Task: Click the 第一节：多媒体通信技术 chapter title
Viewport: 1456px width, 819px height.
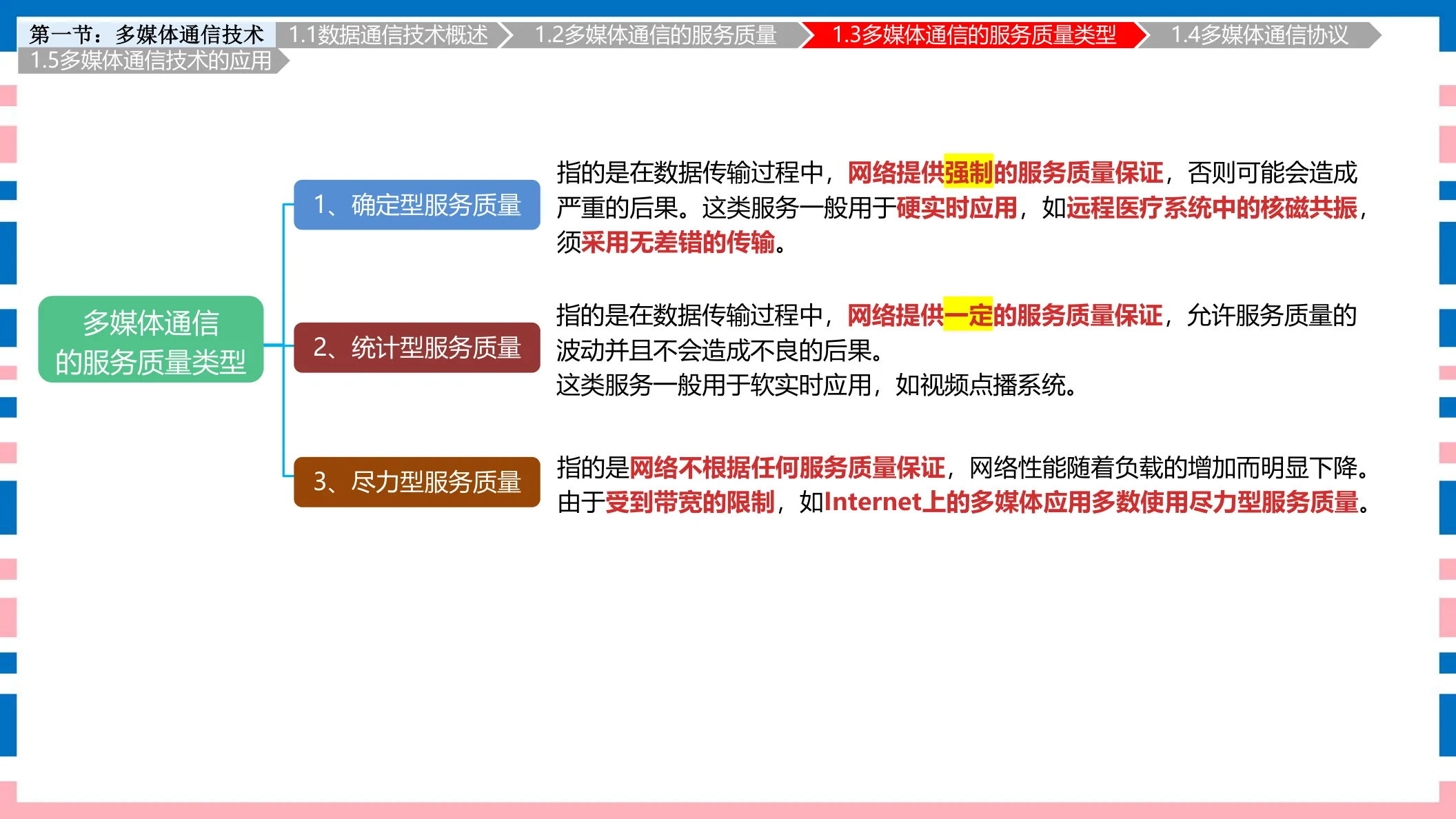Action: tap(146, 34)
